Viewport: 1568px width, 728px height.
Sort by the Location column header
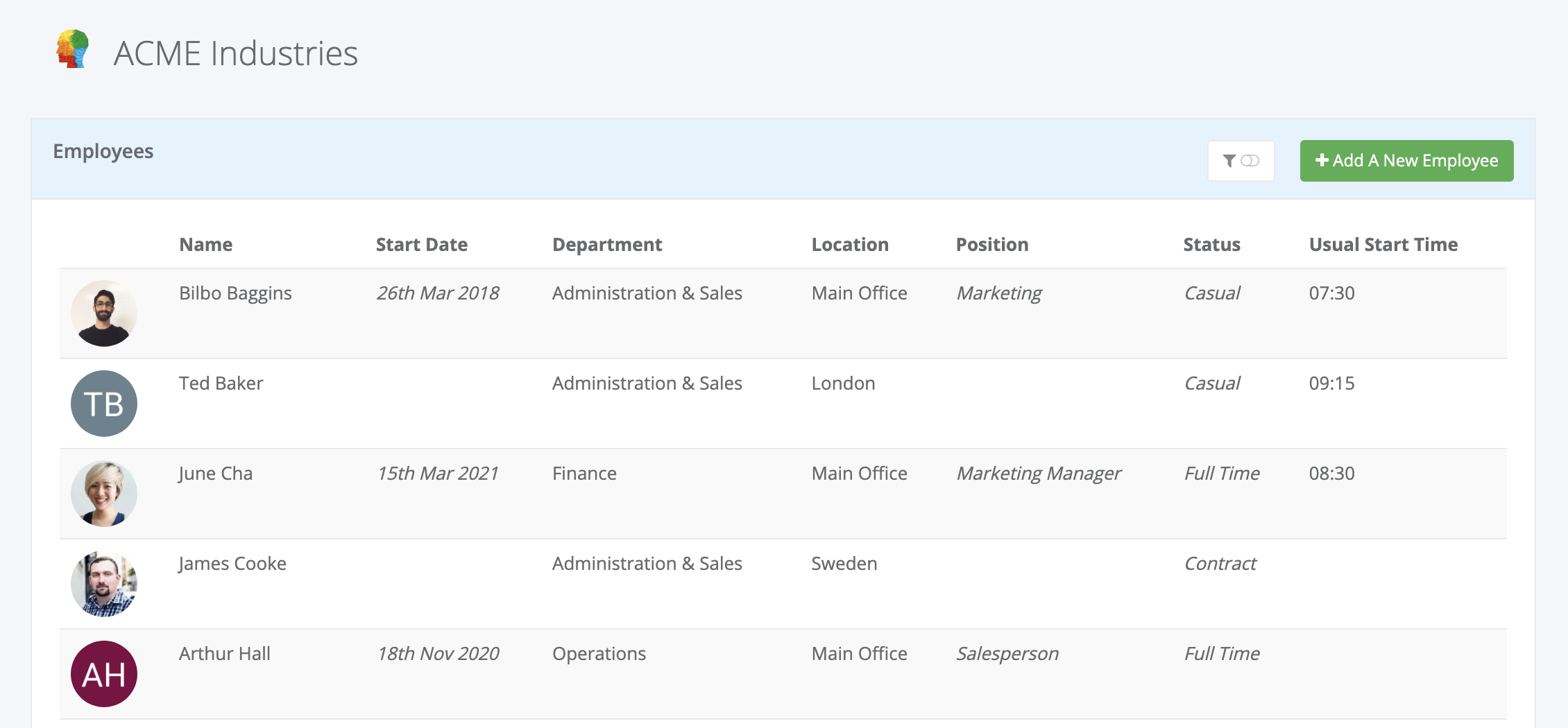850,245
